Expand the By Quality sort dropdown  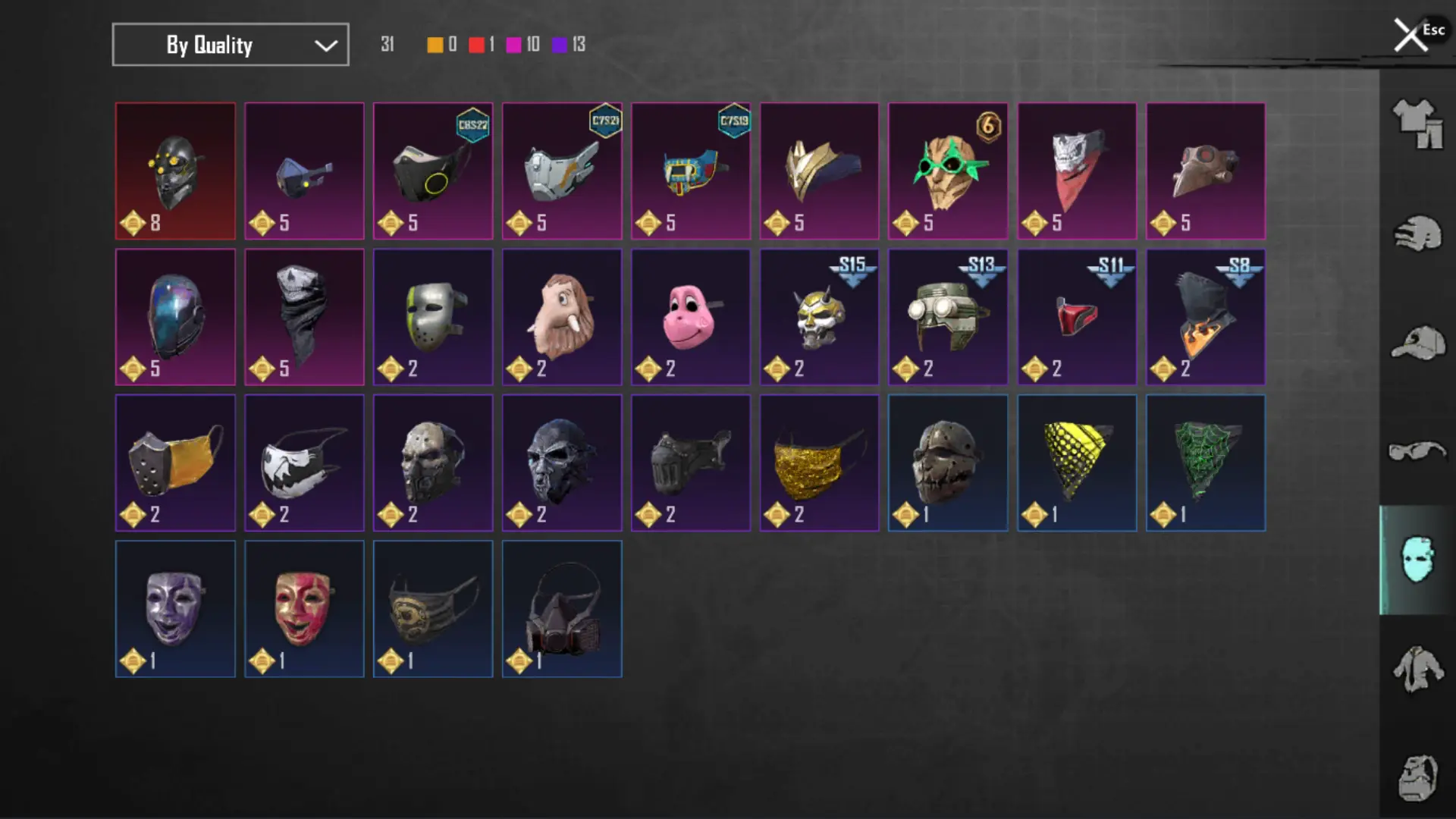click(x=231, y=45)
